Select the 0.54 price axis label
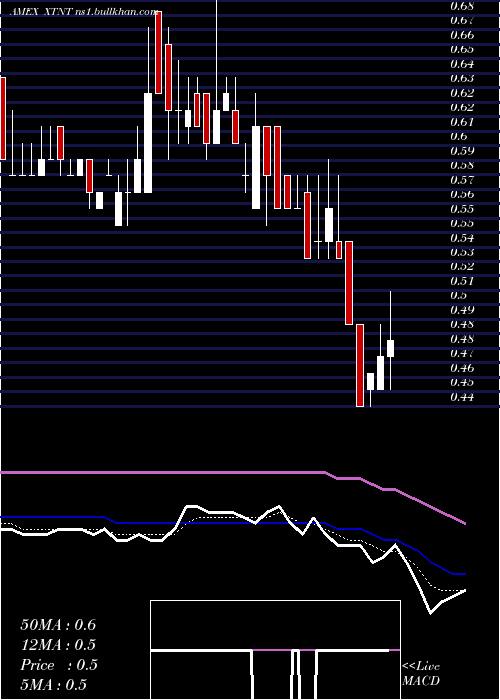500x700 pixels. [x=462, y=238]
